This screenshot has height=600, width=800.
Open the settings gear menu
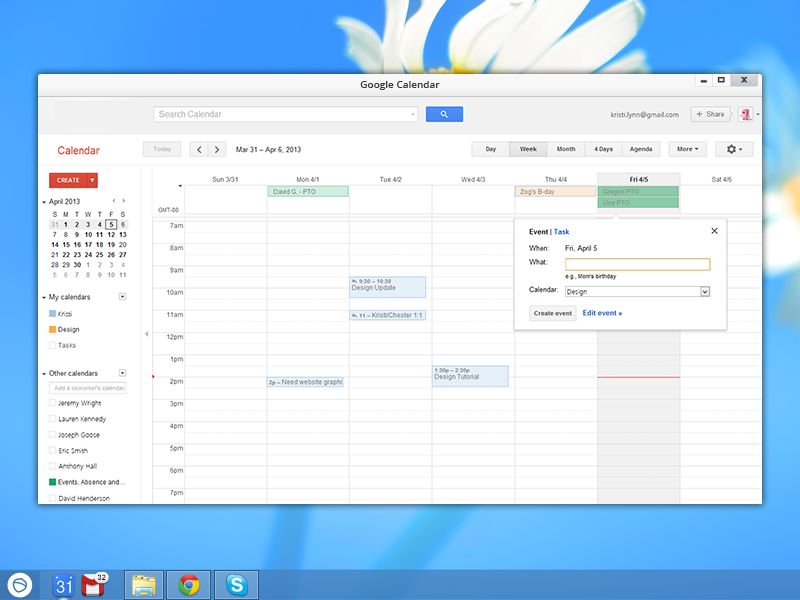[x=734, y=149]
